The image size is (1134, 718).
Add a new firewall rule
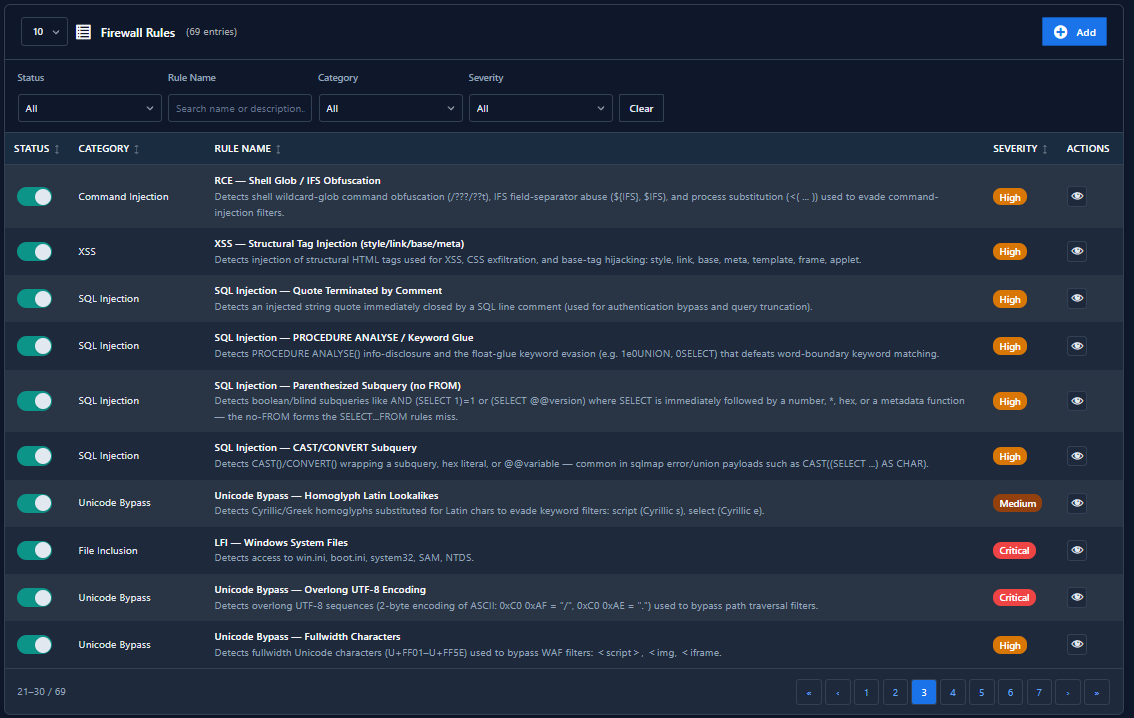click(x=1074, y=32)
